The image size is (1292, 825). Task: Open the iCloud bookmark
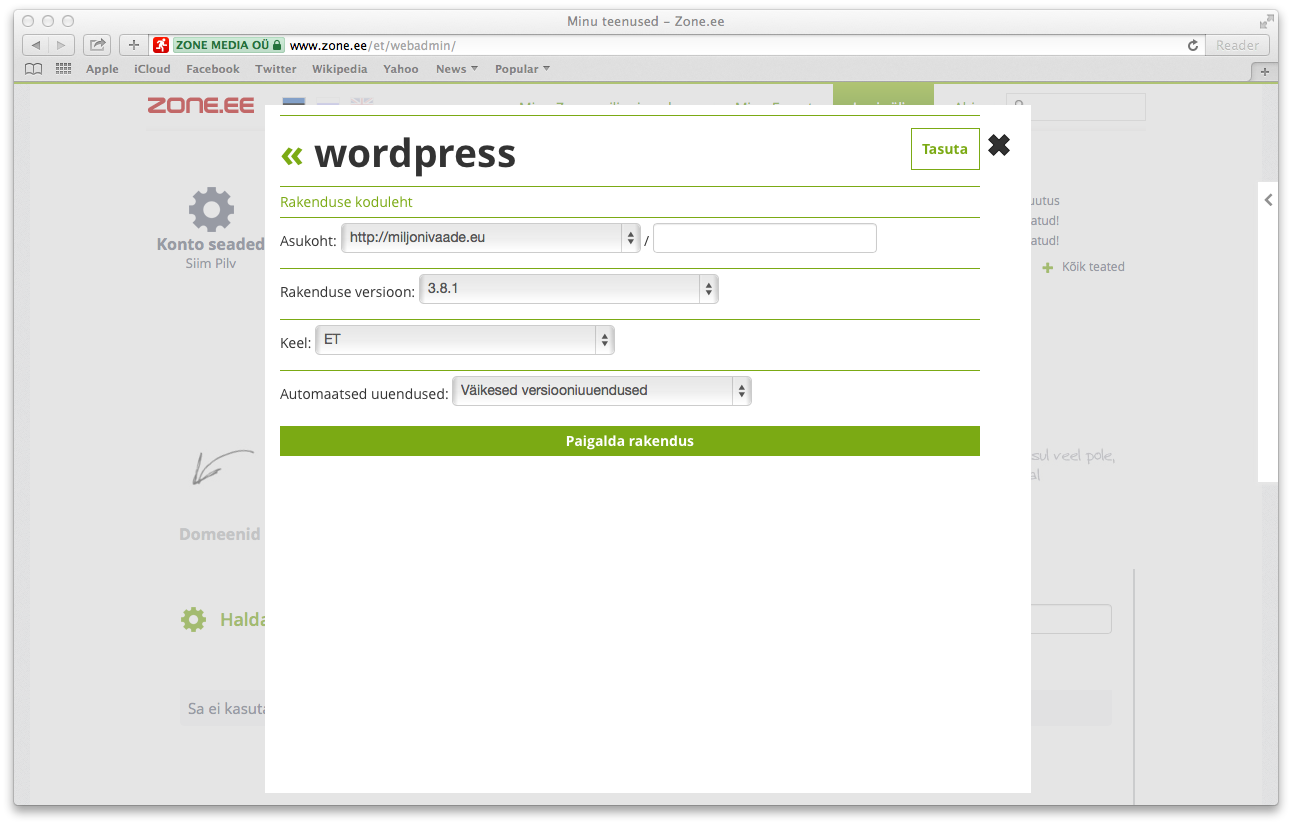tap(152, 69)
